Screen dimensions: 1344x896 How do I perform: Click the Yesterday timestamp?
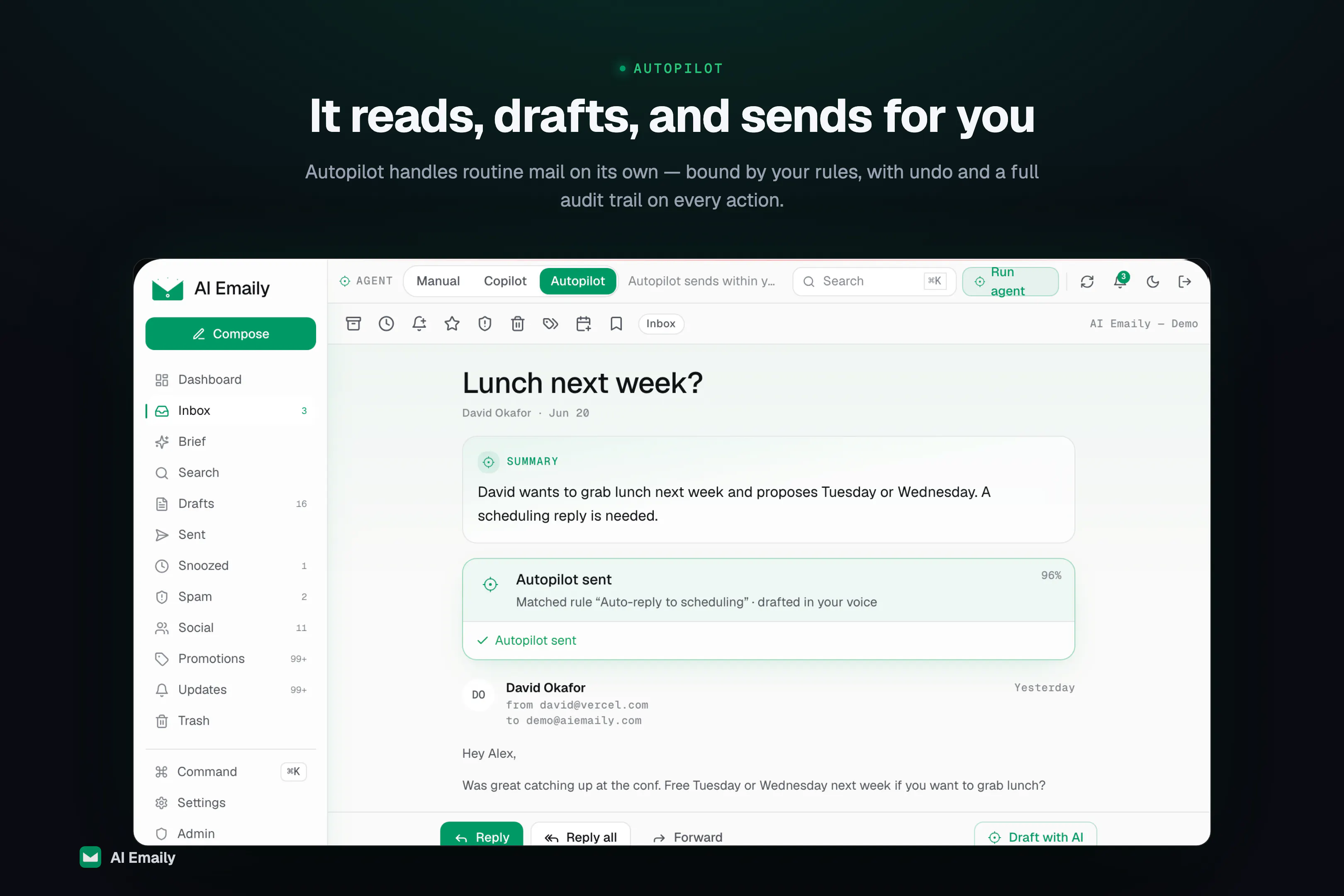coord(1044,687)
